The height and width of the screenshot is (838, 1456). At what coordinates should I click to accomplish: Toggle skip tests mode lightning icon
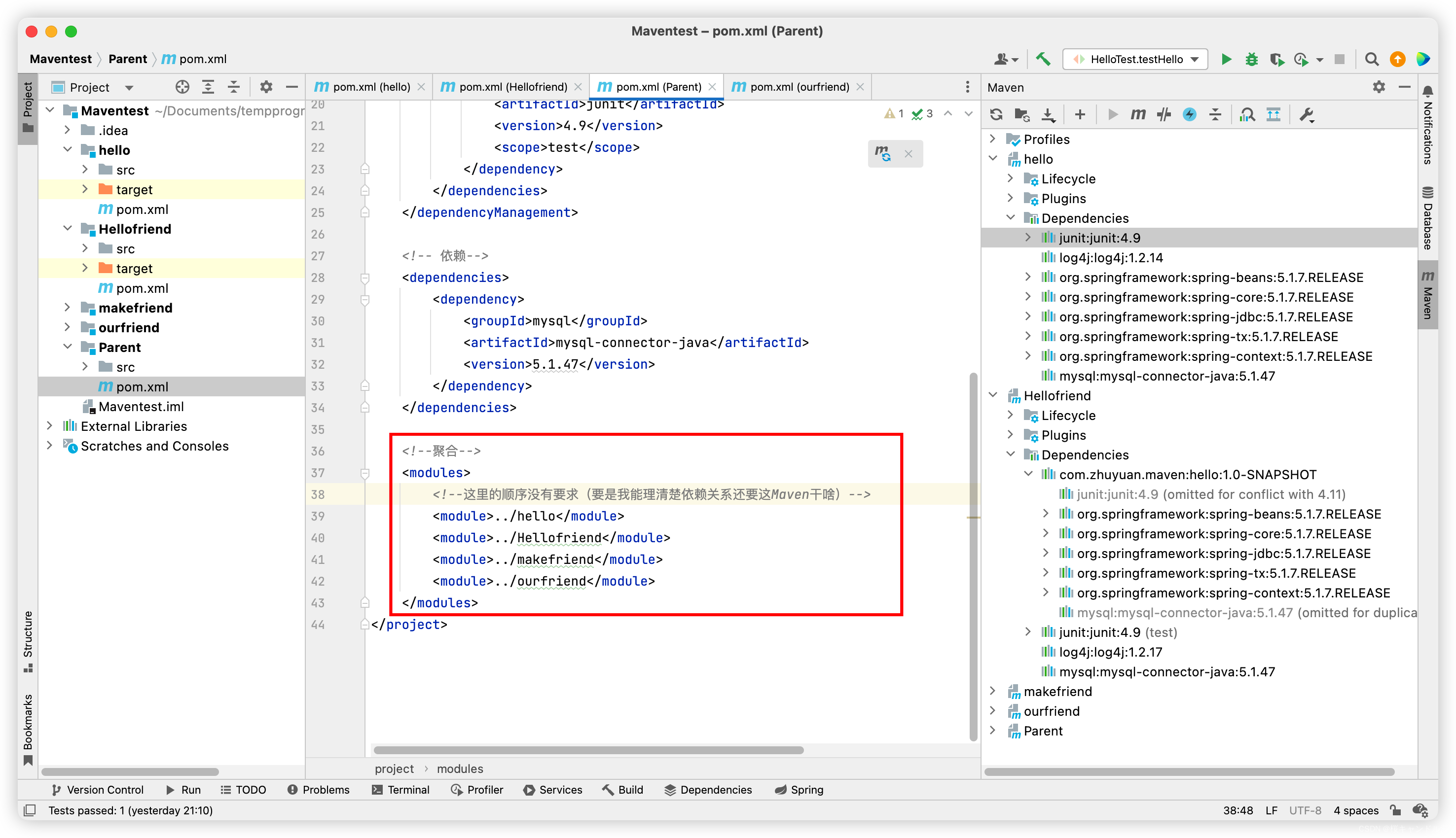pos(1190,114)
